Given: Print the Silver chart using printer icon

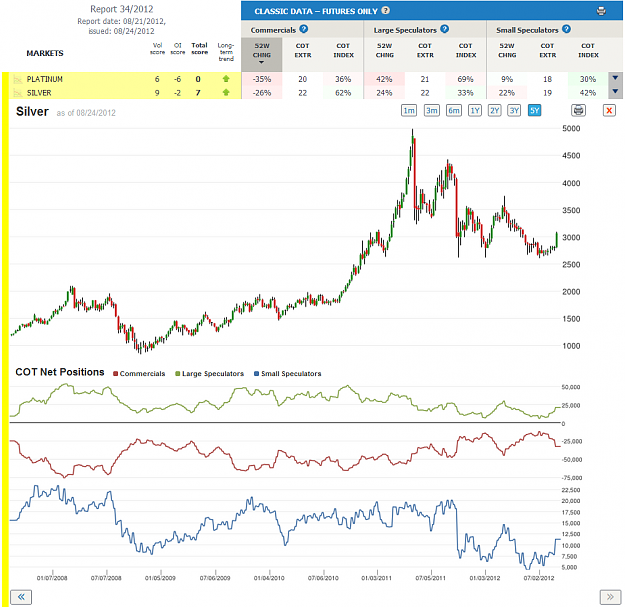Looking at the screenshot, I should pyautogui.click(x=578, y=110).
